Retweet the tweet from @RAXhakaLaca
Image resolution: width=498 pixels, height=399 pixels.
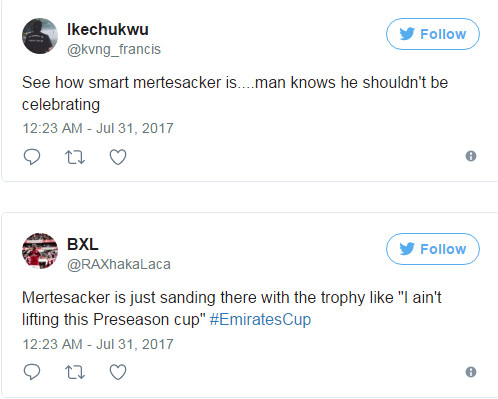(75, 372)
